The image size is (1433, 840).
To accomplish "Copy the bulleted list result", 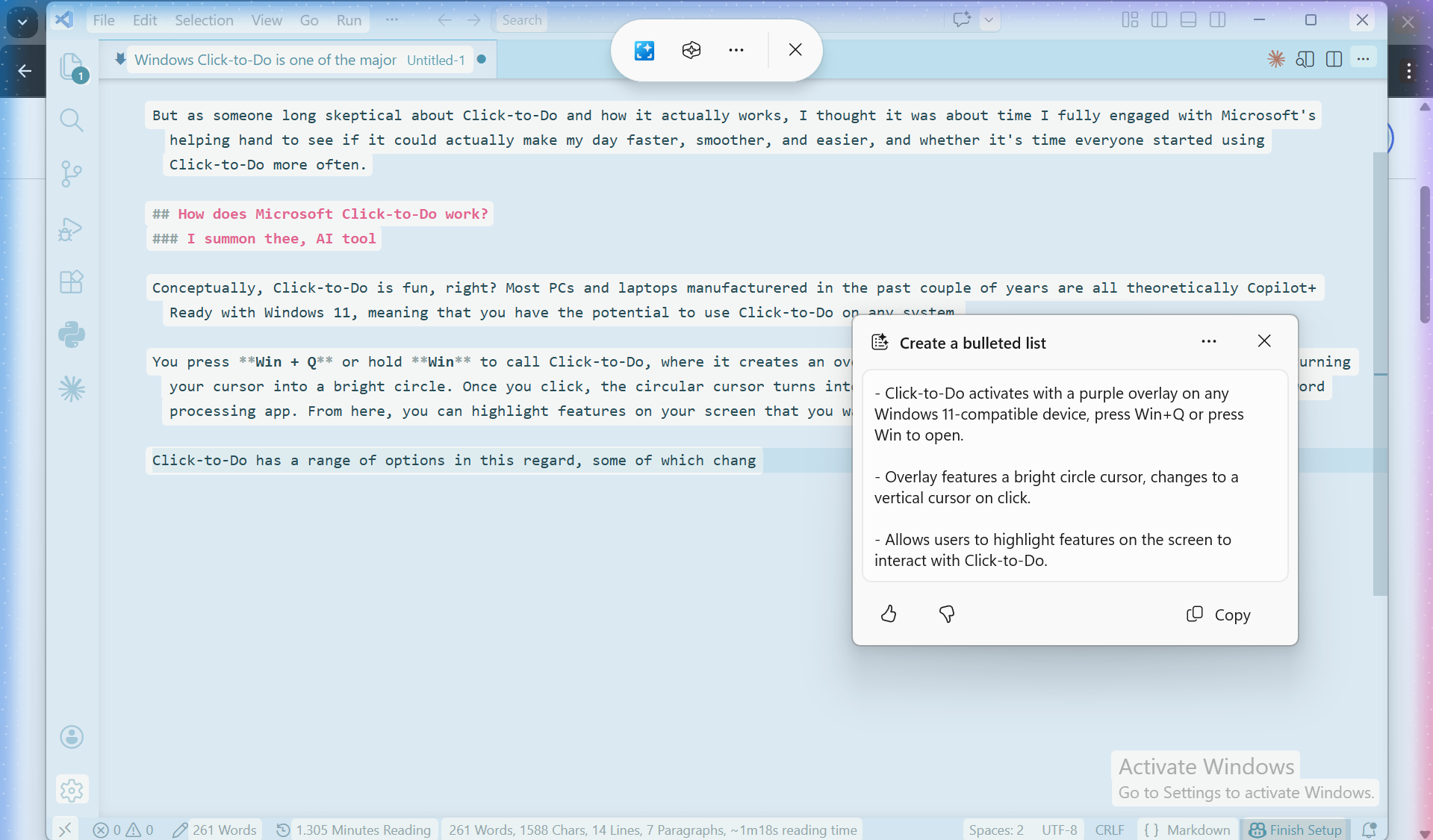I will tap(1219, 615).
